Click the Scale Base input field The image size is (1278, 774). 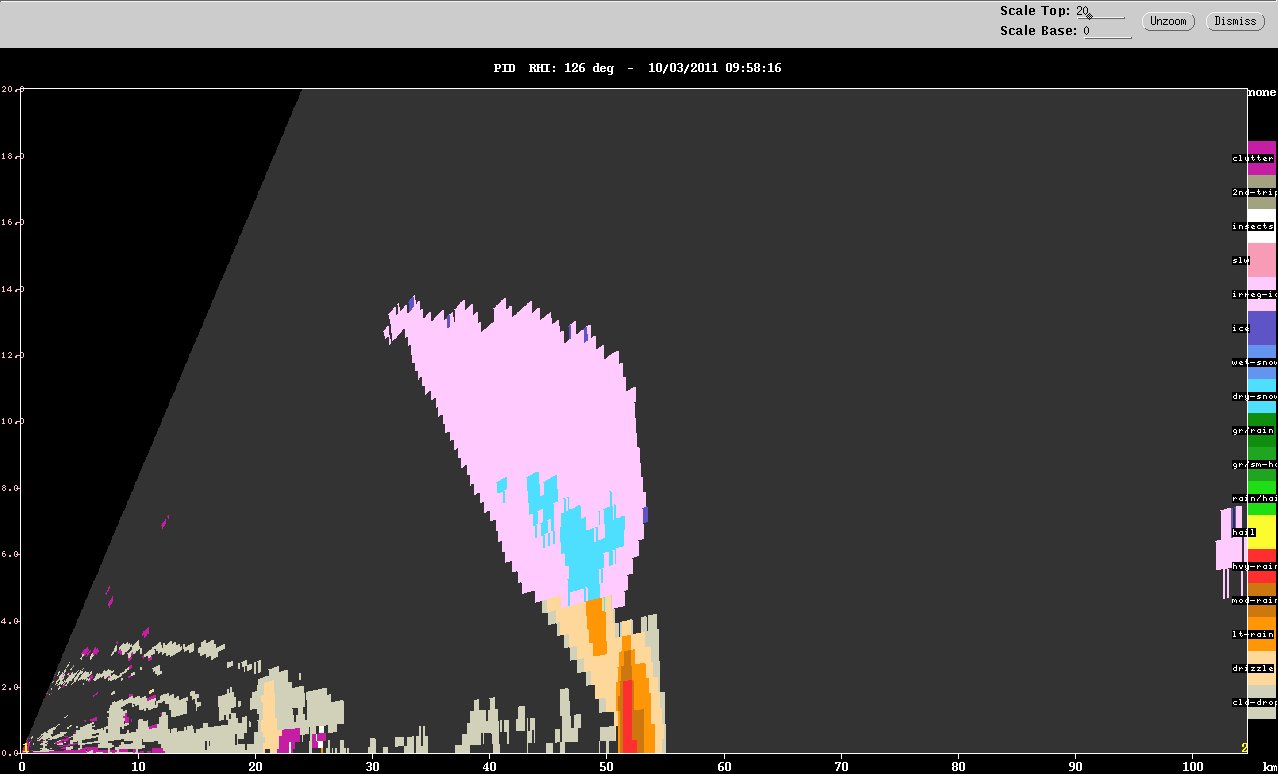tap(1108, 31)
